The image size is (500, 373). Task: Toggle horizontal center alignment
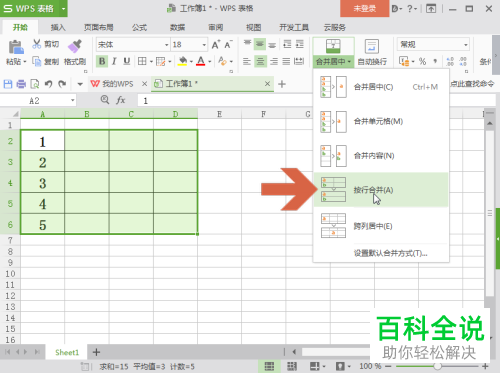pyautogui.click(x=260, y=61)
